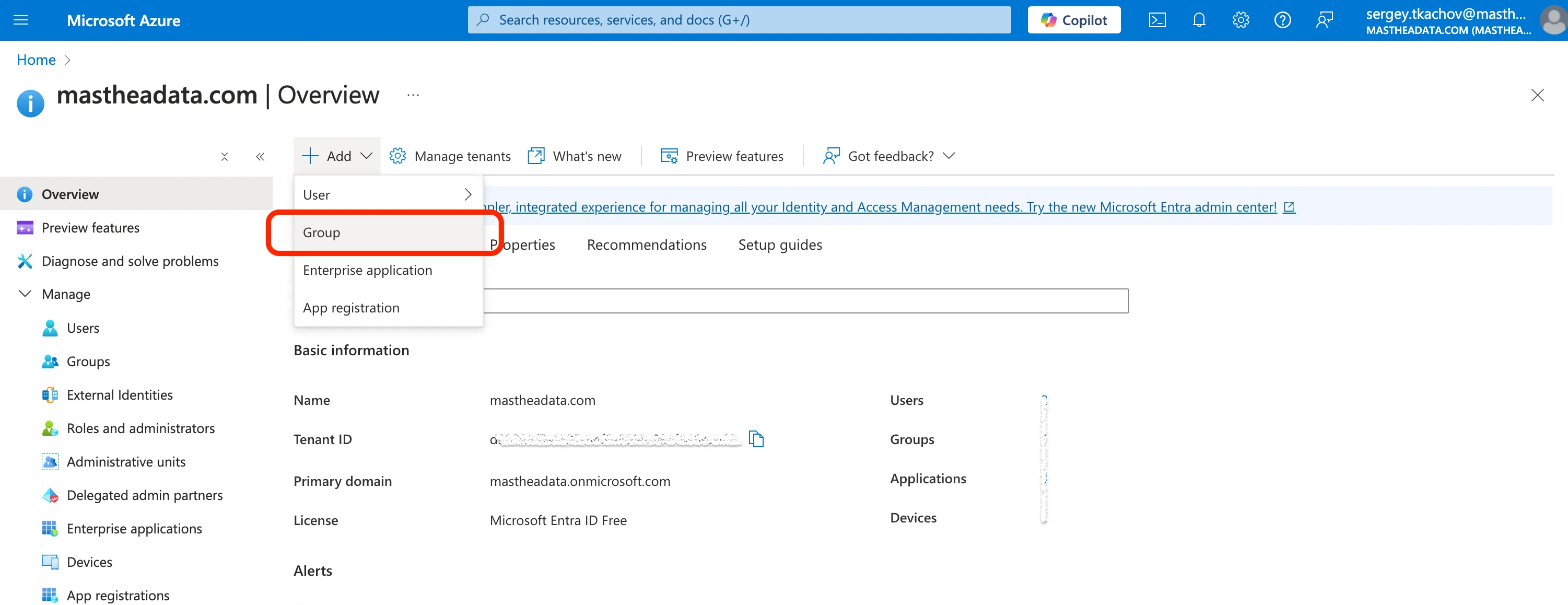Click the help question mark icon
The image size is (1568, 605).
click(1282, 20)
